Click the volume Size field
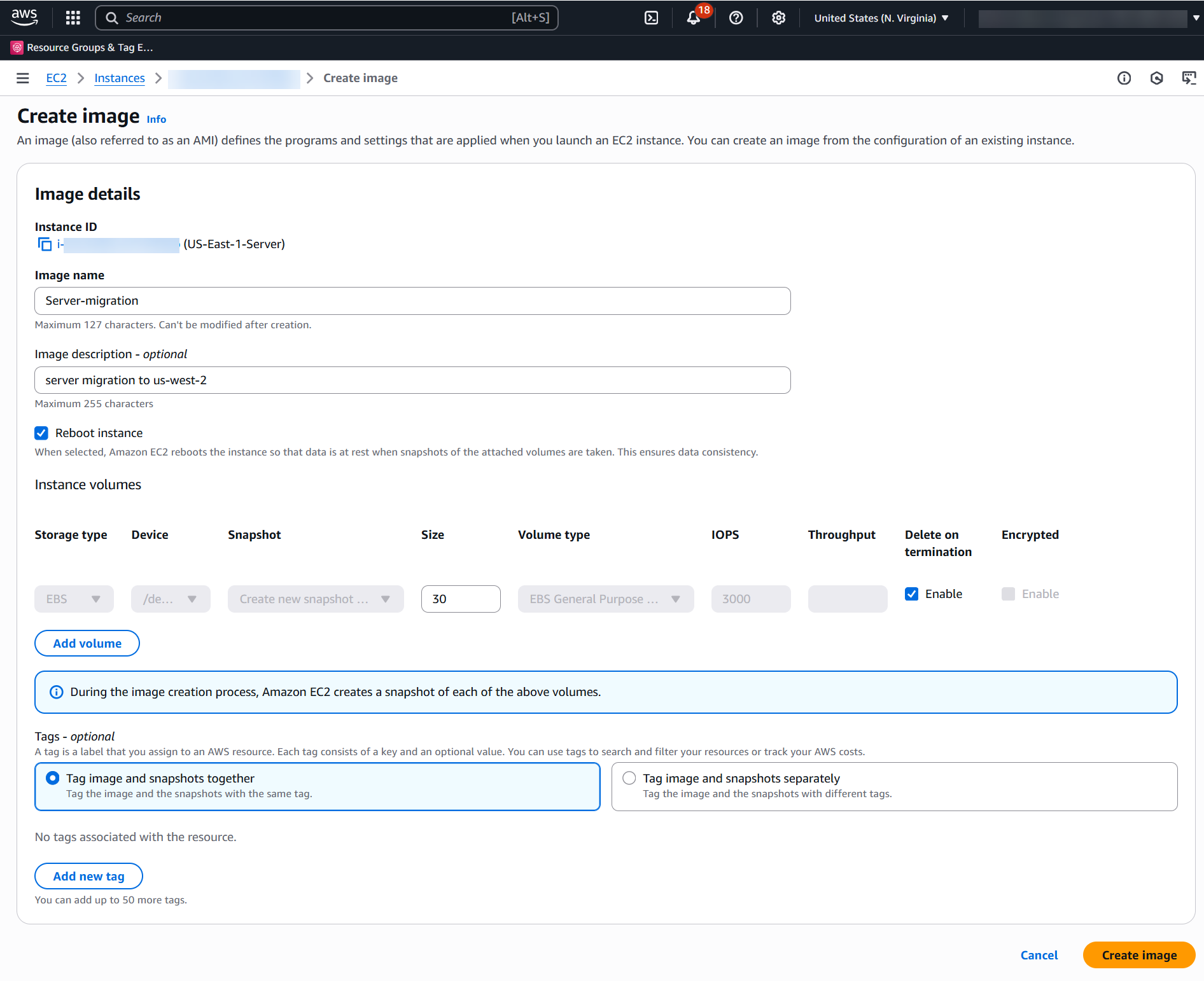 pos(461,599)
